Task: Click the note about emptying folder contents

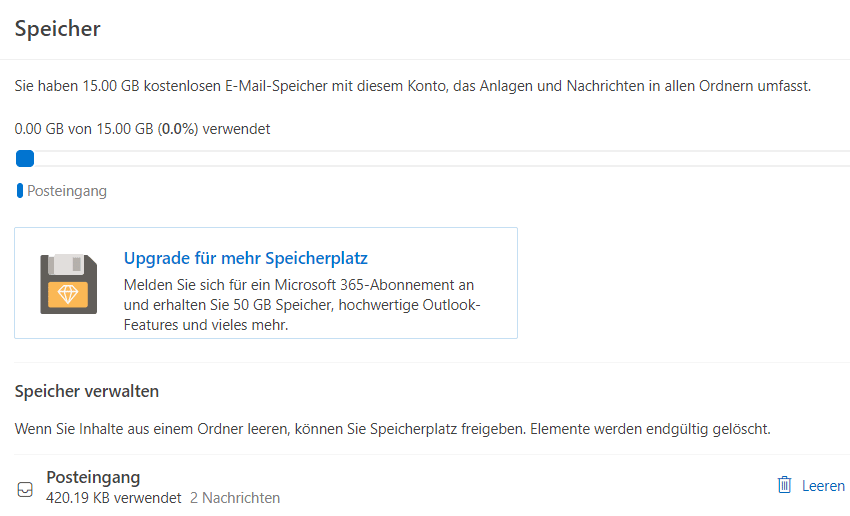Action: click(x=392, y=429)
